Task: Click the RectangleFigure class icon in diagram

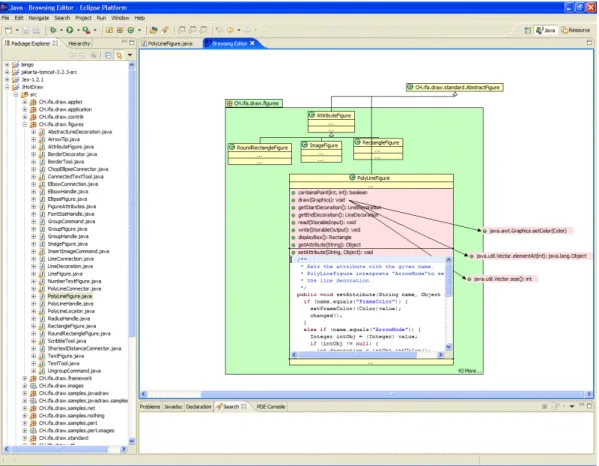Action: (x=358, y=142)
